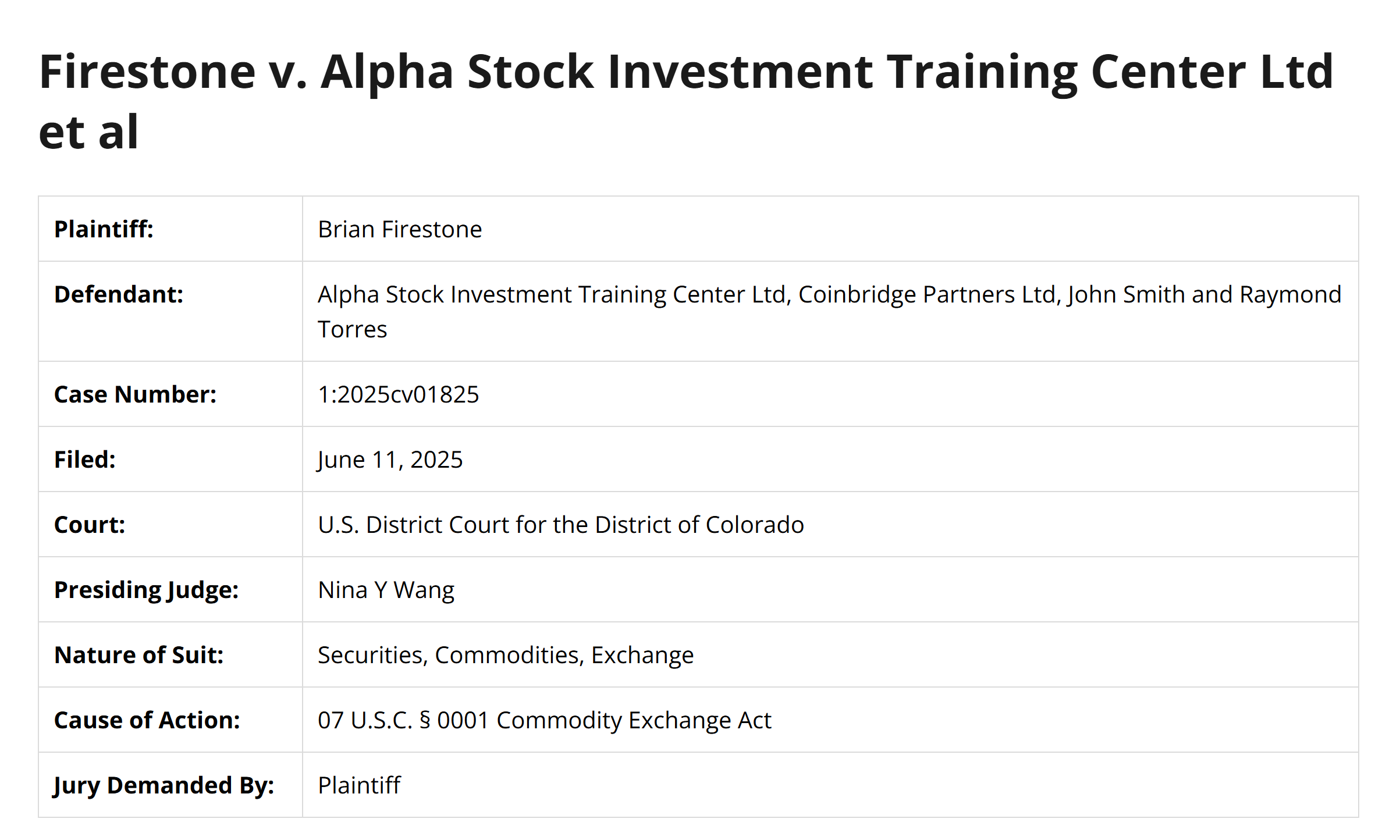Click the "Court:" row label

coord(90,525)
